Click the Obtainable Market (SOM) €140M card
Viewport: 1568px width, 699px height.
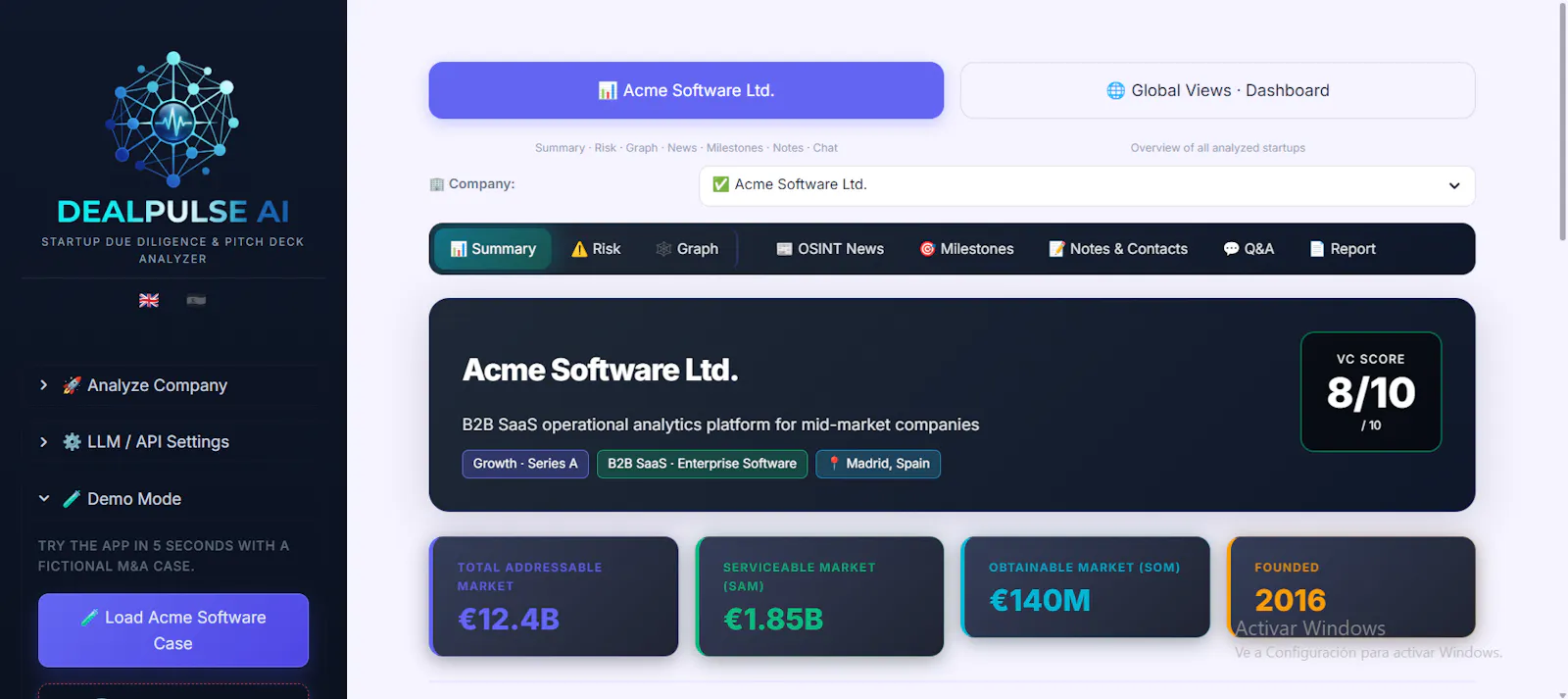click(1086, 586)
